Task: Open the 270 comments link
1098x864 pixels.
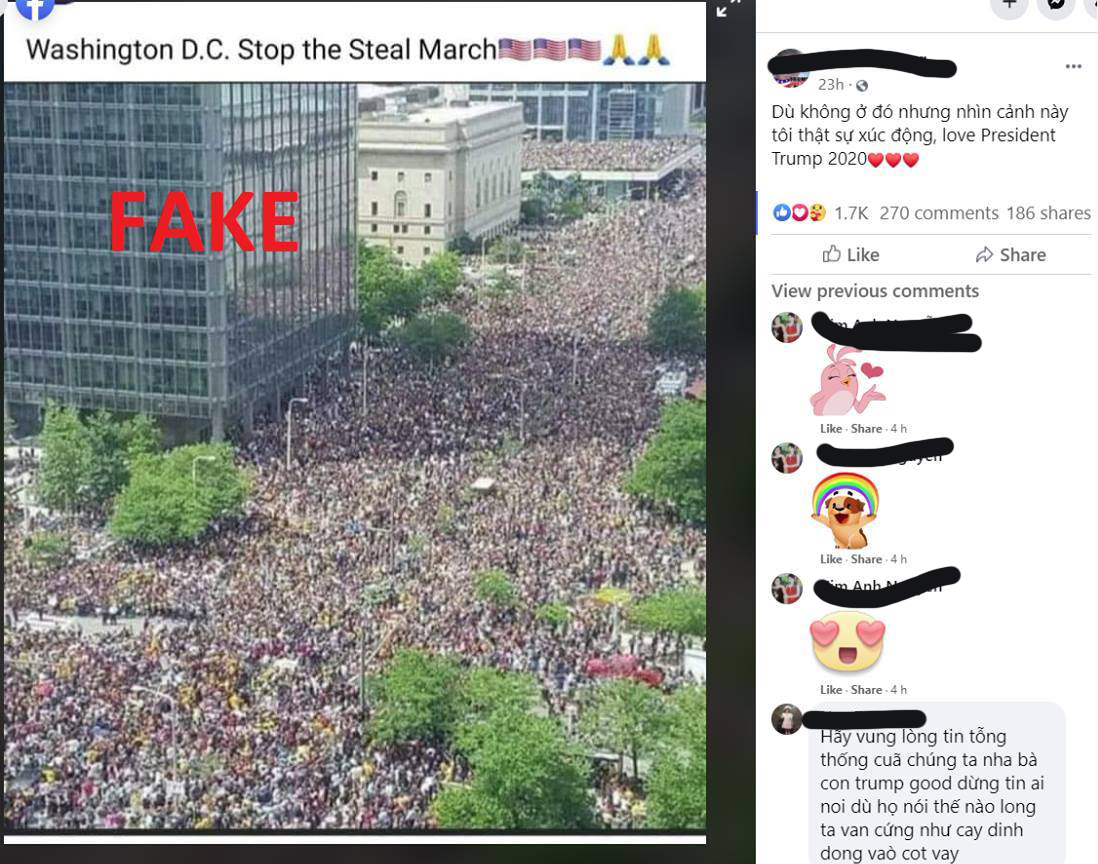Action: [x=938, y=213]
